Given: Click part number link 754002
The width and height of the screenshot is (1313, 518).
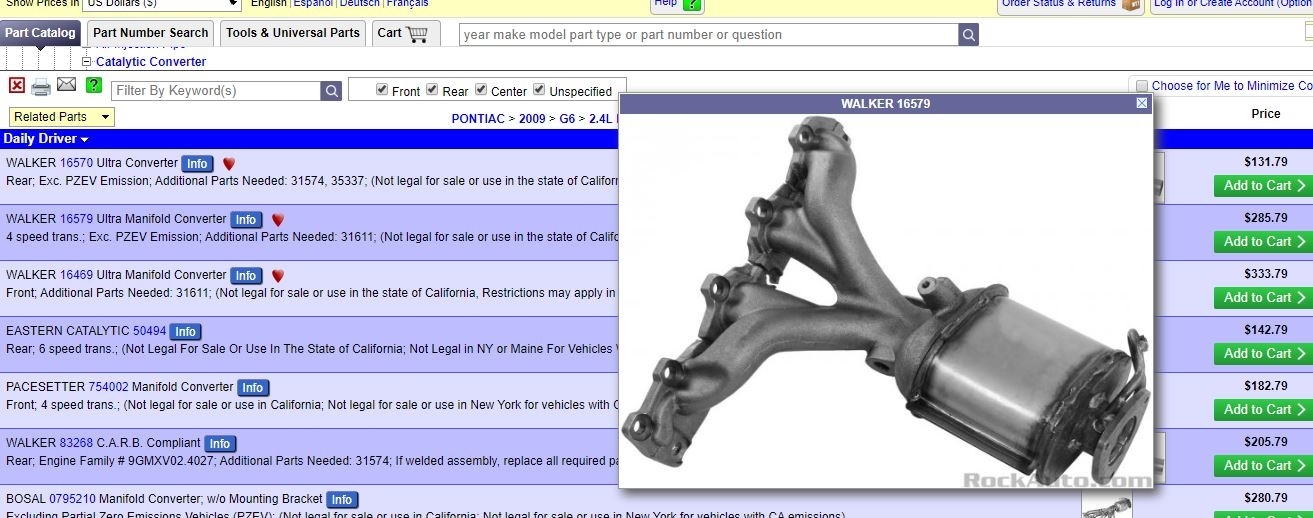Looking at the screenshot, I should pos(109,387).
